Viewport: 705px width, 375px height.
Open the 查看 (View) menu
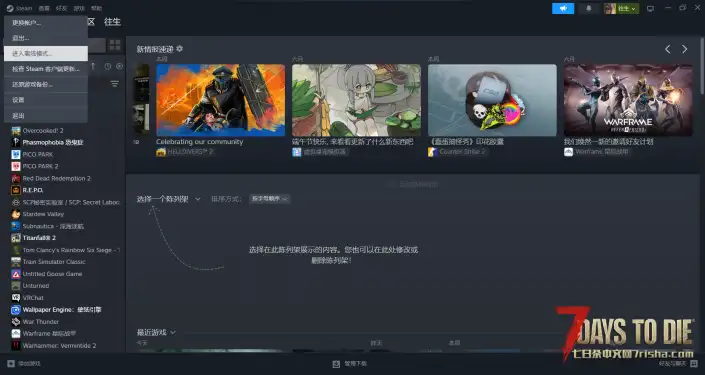click(44, 8)
